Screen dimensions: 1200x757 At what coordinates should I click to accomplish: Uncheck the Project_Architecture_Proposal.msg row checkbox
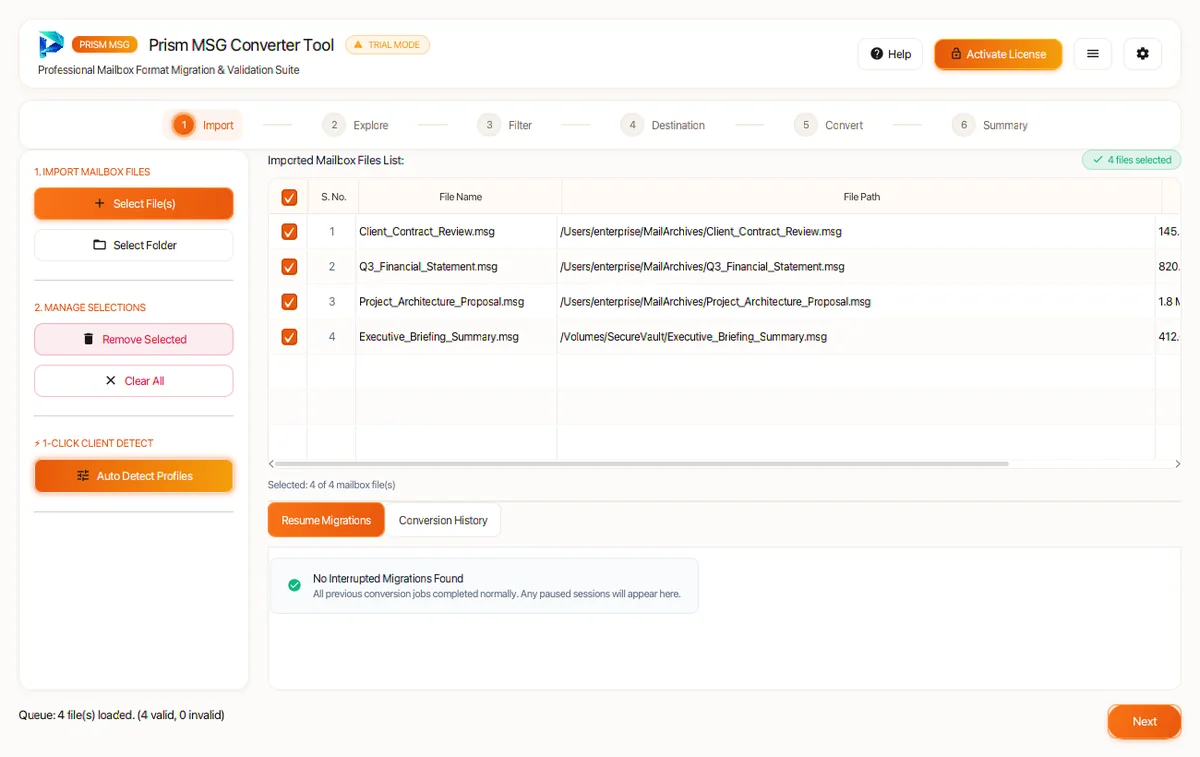[289, 302]
